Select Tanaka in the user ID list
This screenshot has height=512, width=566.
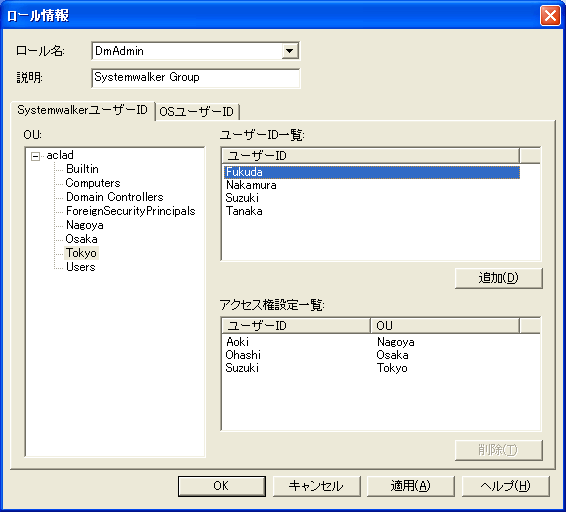pyautogui.click(x=372, y=211)
